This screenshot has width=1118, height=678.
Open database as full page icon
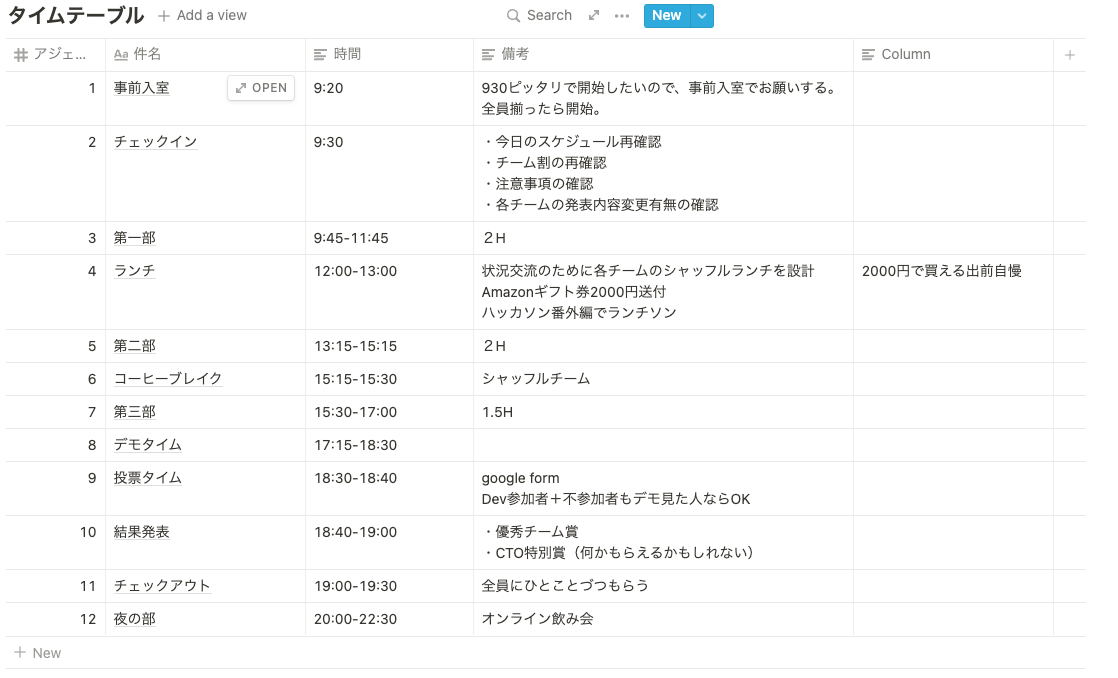(x=594, y=15)
